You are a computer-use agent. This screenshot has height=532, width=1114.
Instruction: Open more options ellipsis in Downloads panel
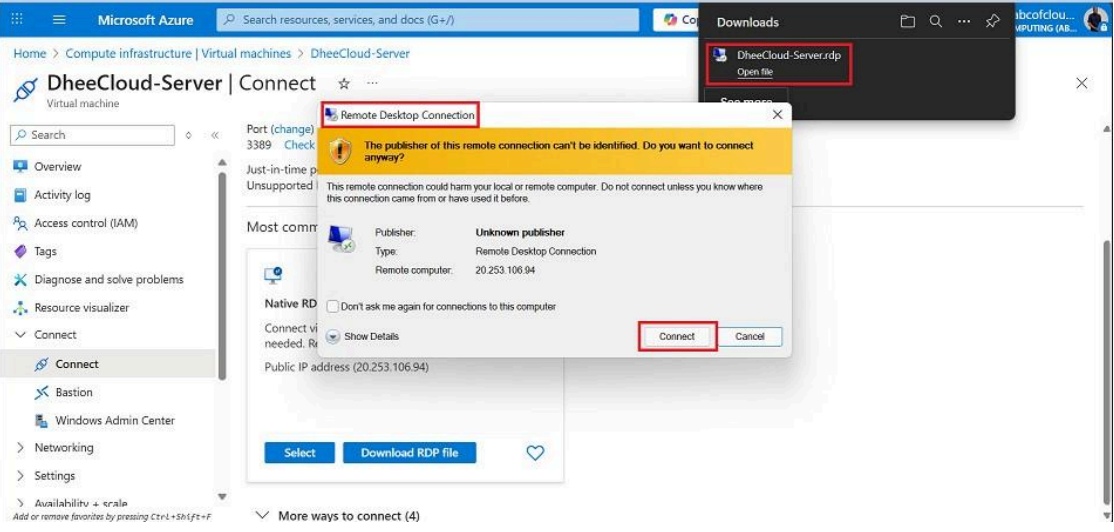(x=964, y=22)
